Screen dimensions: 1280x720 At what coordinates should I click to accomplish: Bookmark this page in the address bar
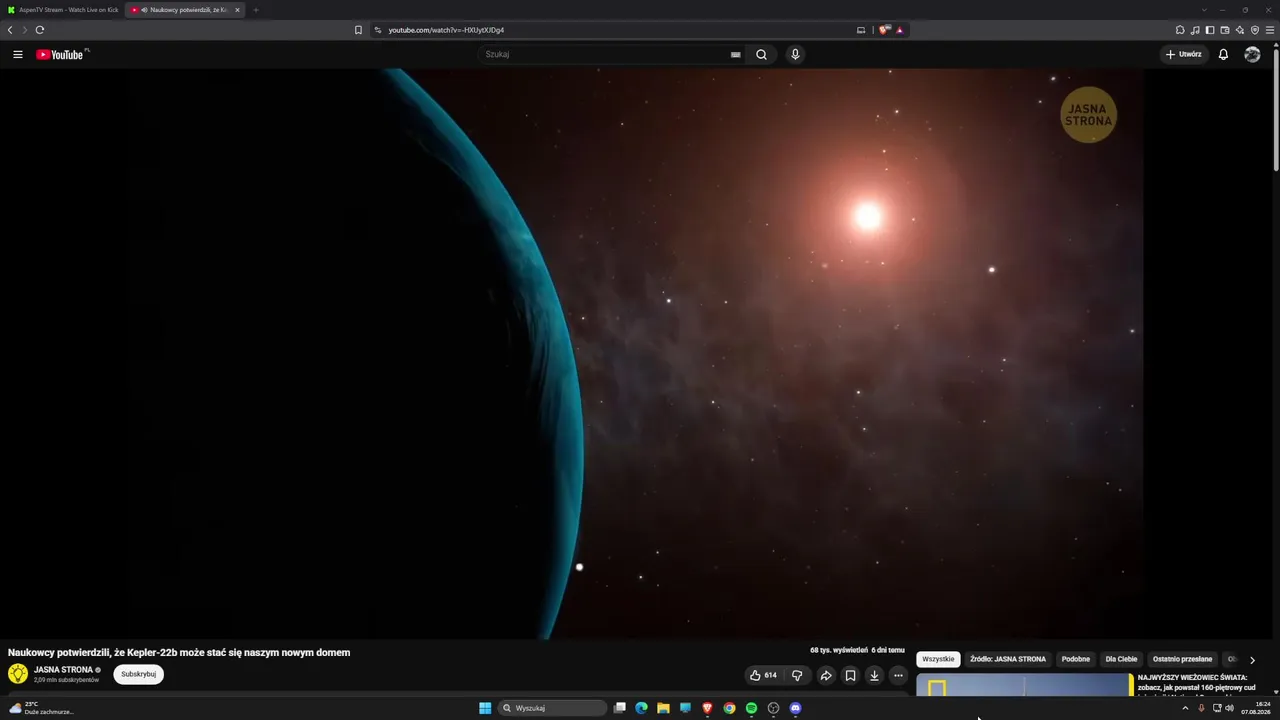pyautogui.click(x=358, y=30)
